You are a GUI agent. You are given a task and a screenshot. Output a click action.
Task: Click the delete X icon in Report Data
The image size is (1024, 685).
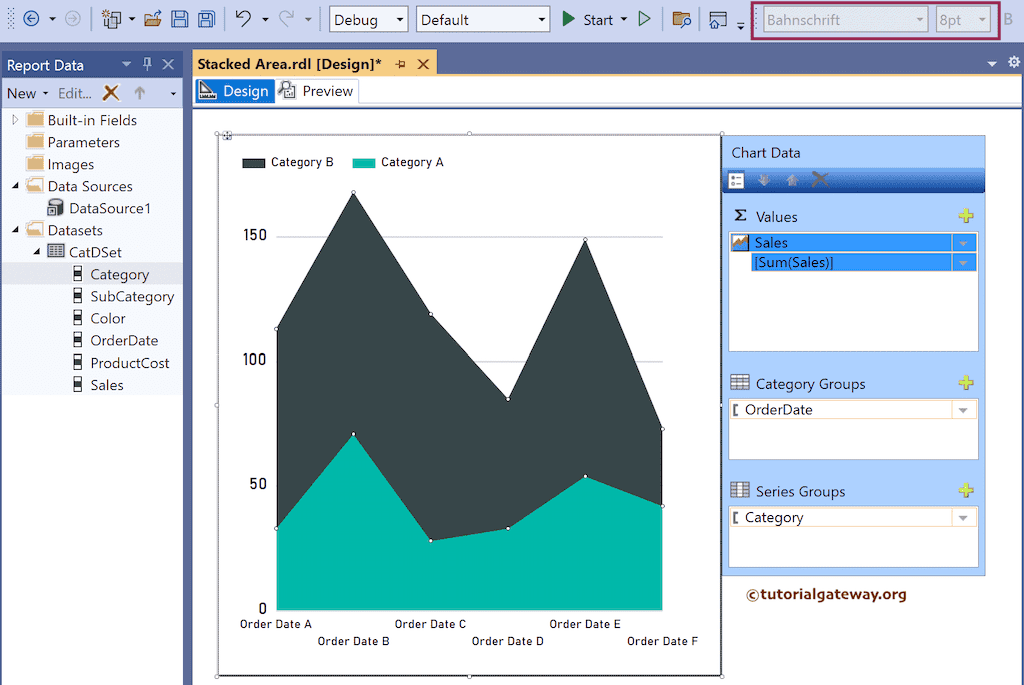112,93
